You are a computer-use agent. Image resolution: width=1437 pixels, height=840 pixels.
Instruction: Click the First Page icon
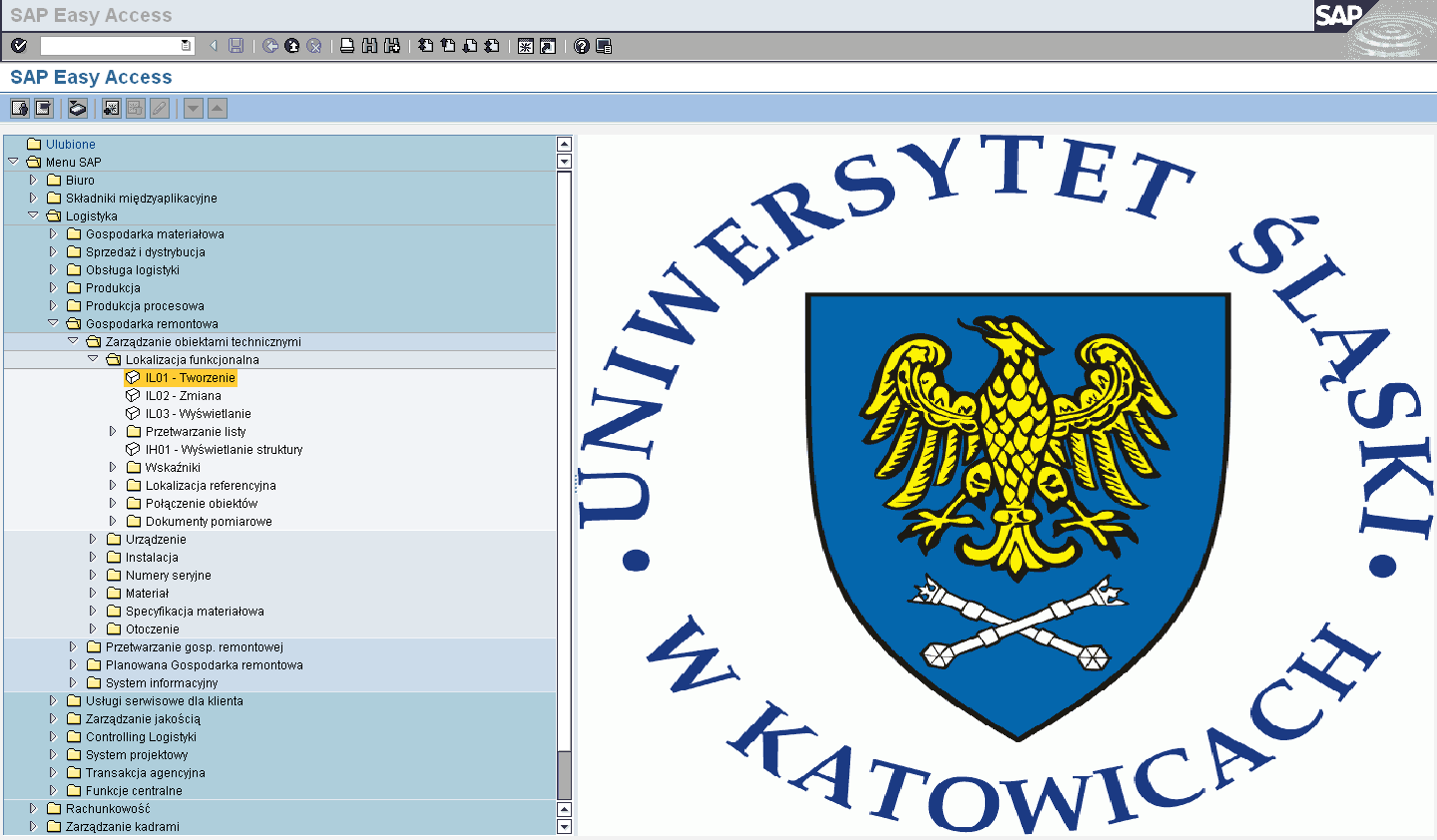[x=425, y=46]
